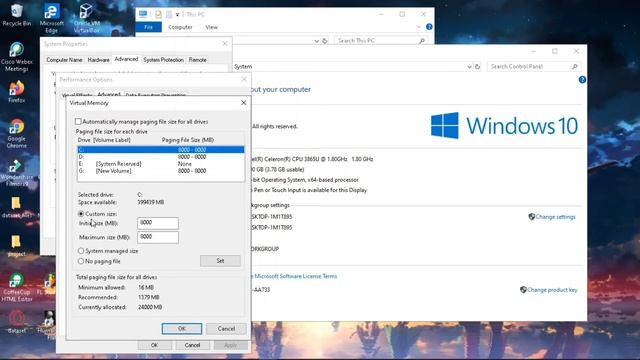Expand This PC address bar dropdown
Image resolution: width=640 pixels, height=360 pixels.
tap(316, 41)
